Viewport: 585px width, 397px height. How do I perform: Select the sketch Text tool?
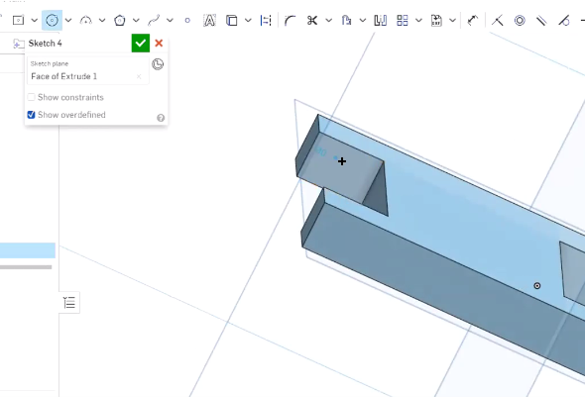point(209,20)
